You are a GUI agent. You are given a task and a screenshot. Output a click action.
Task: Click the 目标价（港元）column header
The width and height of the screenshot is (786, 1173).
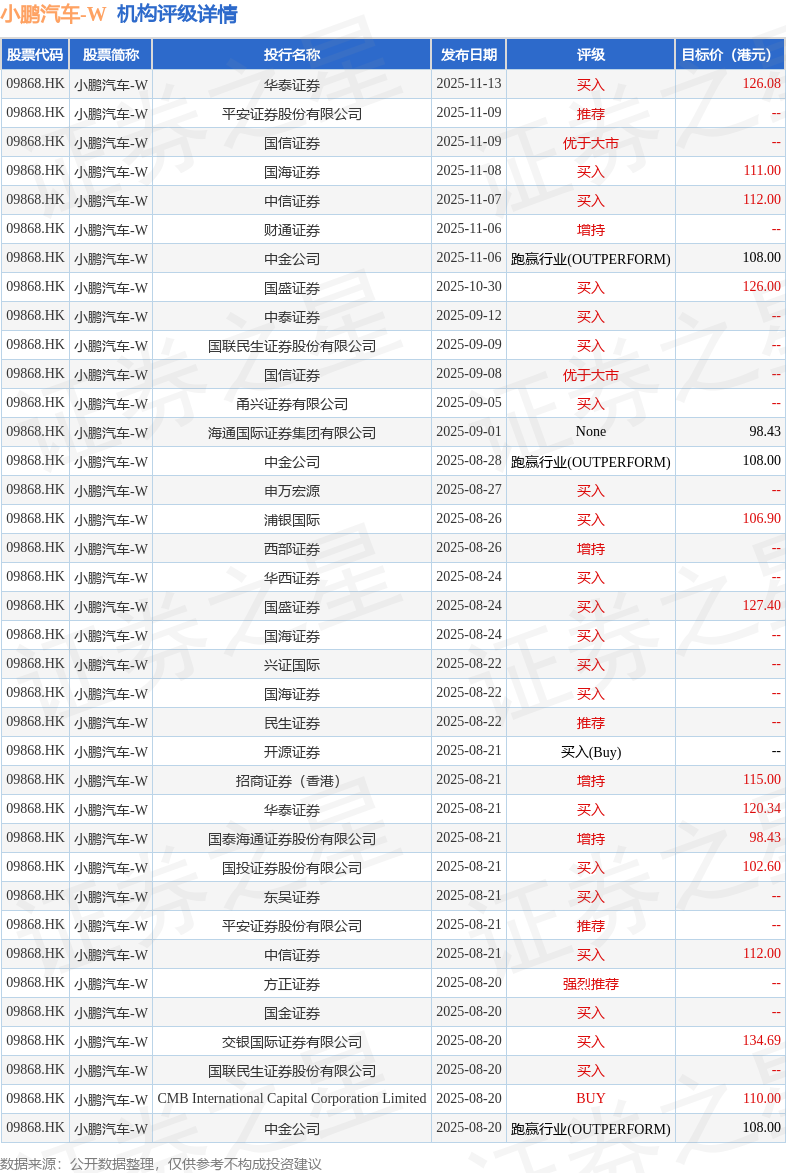point(730,55)
